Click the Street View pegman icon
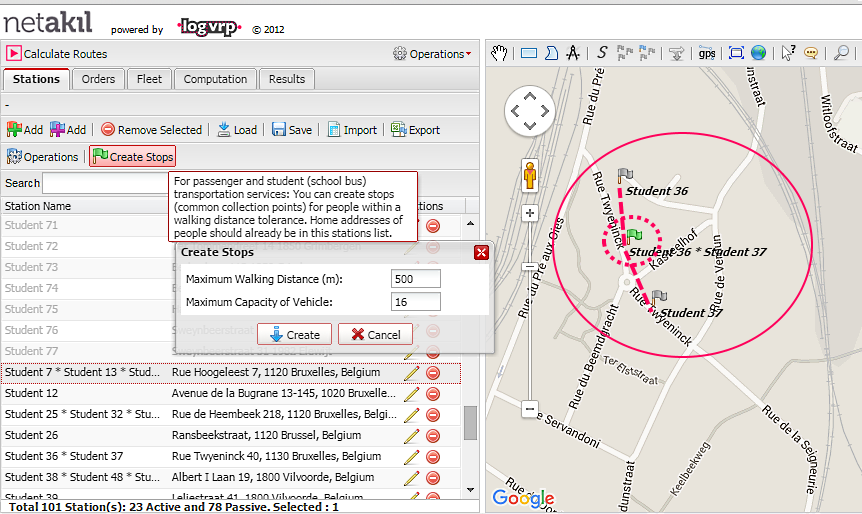This screenshot has height=514, width=862. coord(529,175)
